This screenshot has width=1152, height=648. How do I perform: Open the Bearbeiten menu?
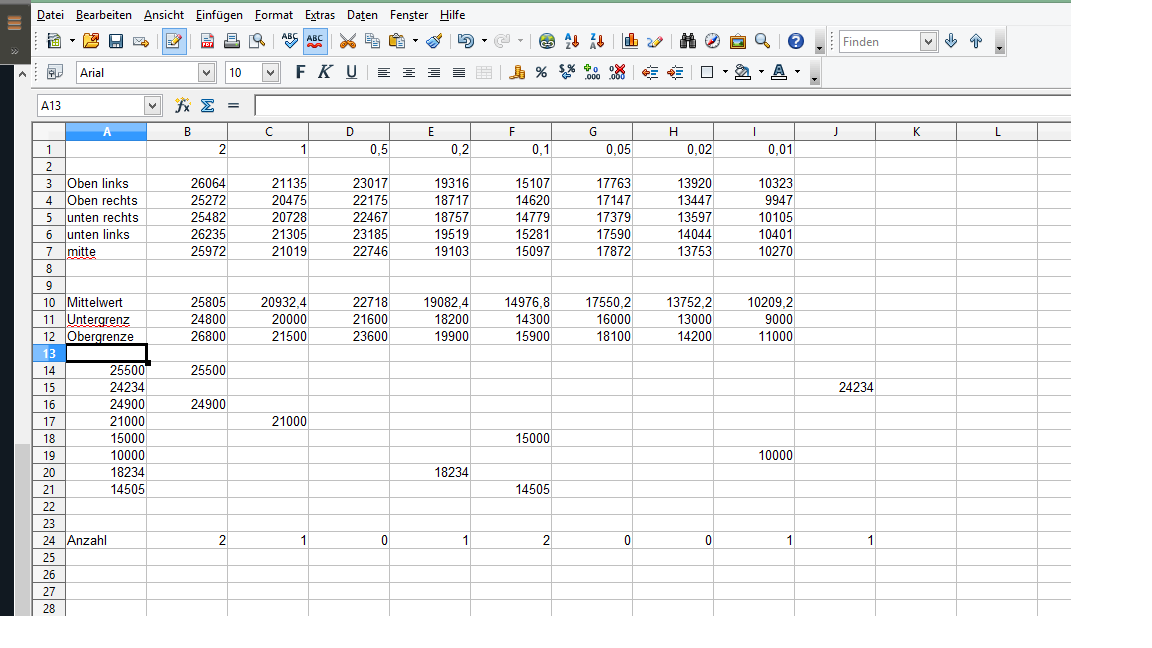(x=104, y=15)
